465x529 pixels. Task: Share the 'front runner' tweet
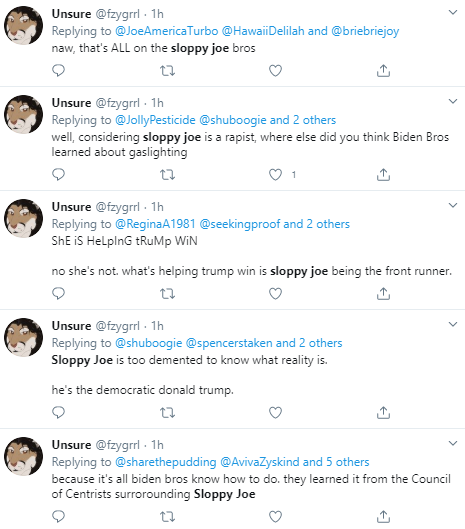(383, 294)
